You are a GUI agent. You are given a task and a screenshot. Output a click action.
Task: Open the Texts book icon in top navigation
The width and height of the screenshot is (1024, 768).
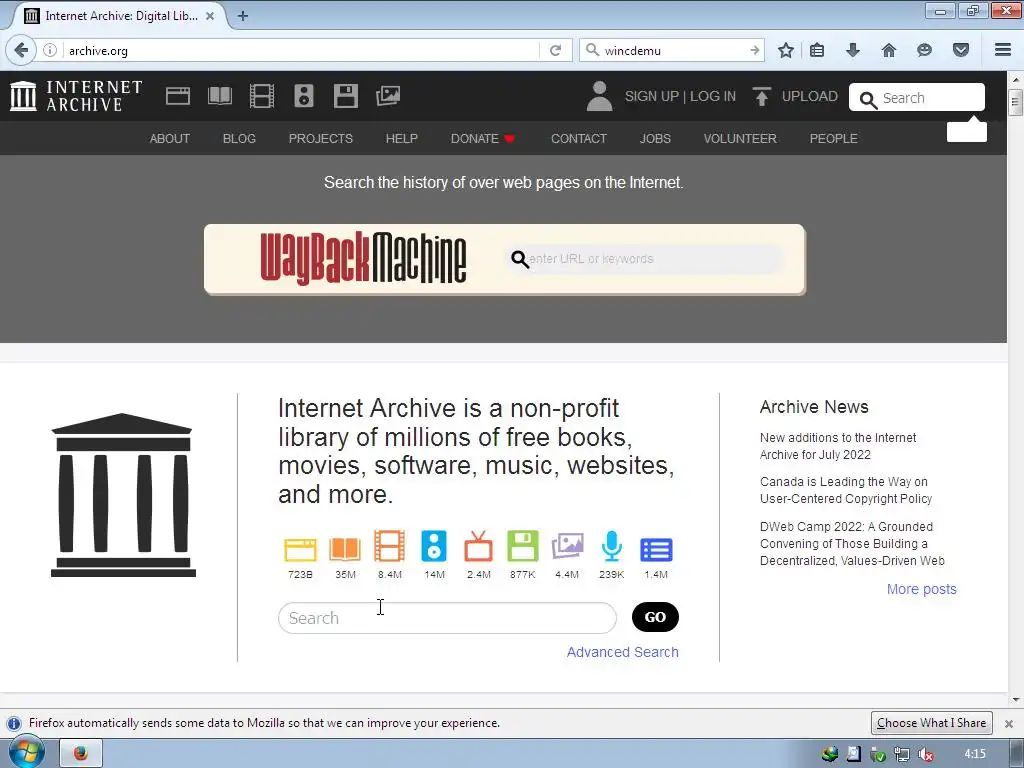[219, 96]
